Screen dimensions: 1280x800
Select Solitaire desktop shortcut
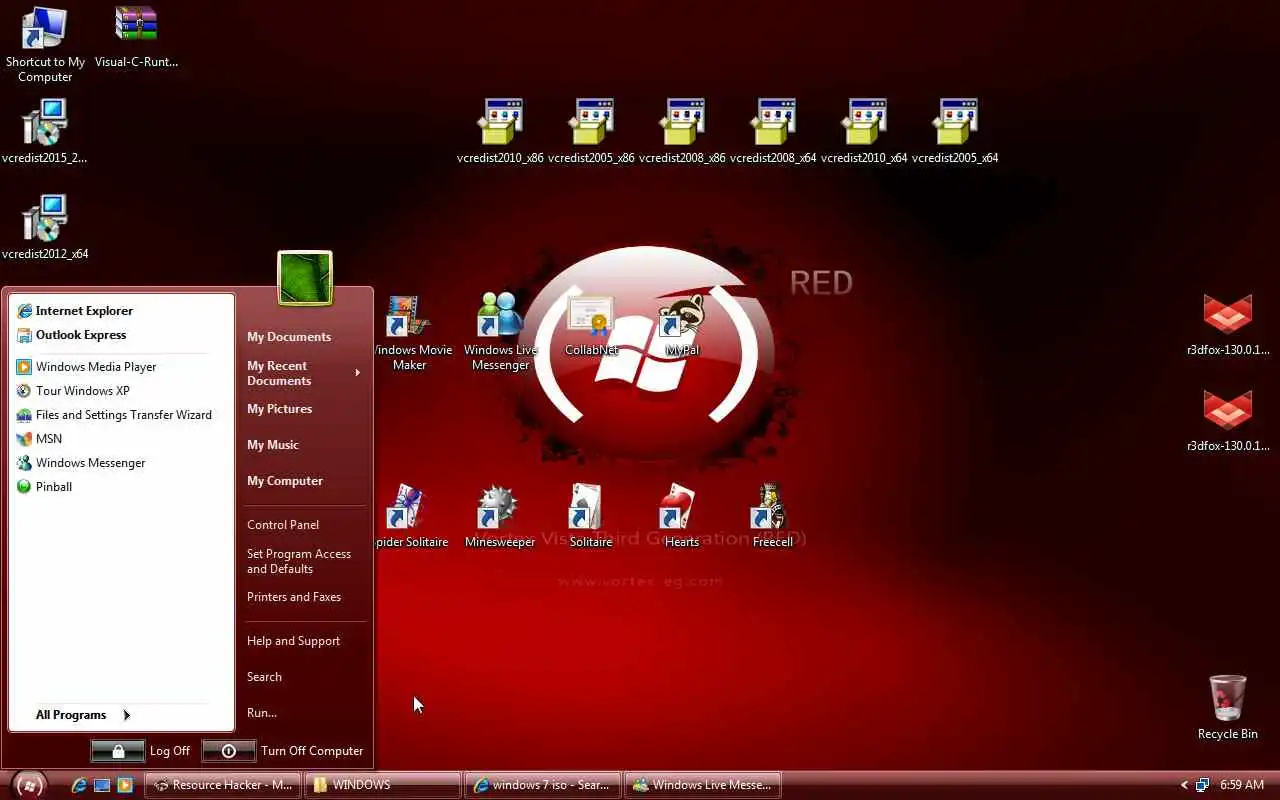pyautogui.click(x=591, y=517)
